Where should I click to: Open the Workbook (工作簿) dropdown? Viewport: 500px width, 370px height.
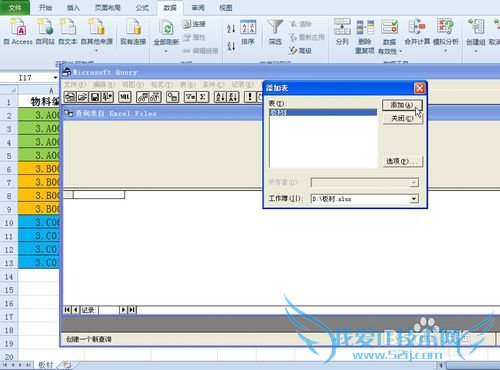414,199
